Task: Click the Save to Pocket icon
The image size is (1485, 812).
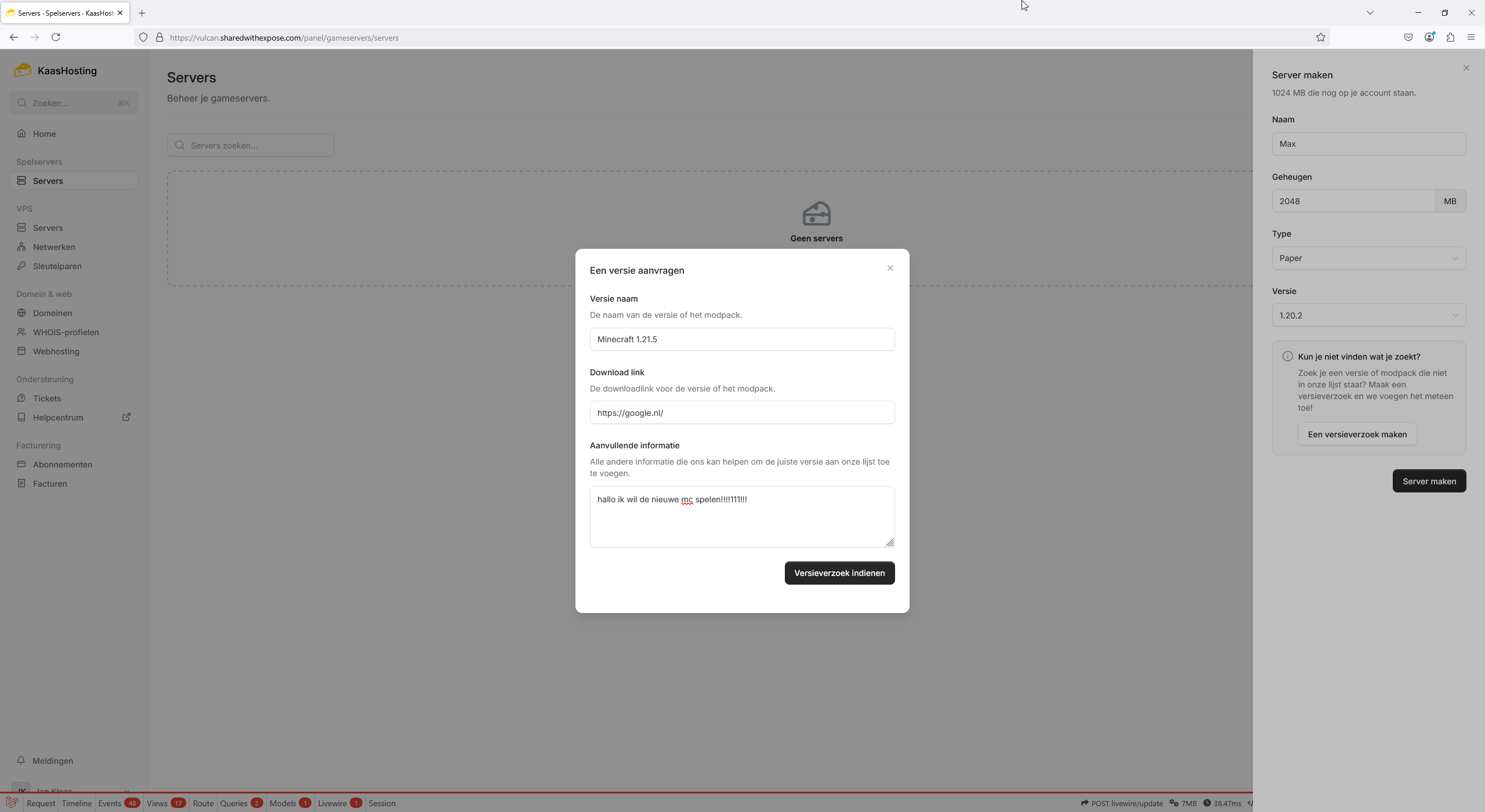Action: [x=1408, y=38]
